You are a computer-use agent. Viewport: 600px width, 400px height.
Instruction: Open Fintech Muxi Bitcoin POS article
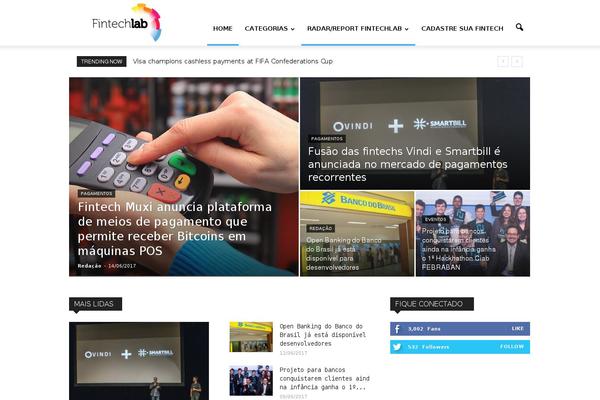coord(175,229)
